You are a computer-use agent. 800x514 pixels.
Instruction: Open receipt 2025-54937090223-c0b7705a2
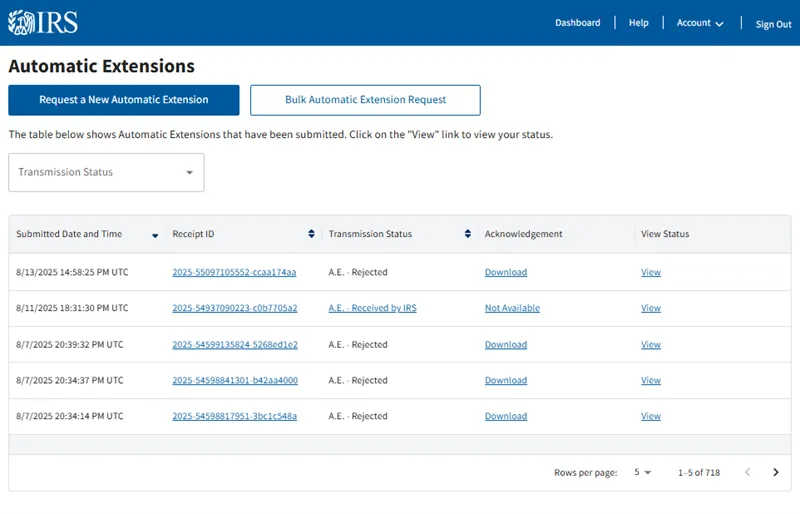[235, 308]
